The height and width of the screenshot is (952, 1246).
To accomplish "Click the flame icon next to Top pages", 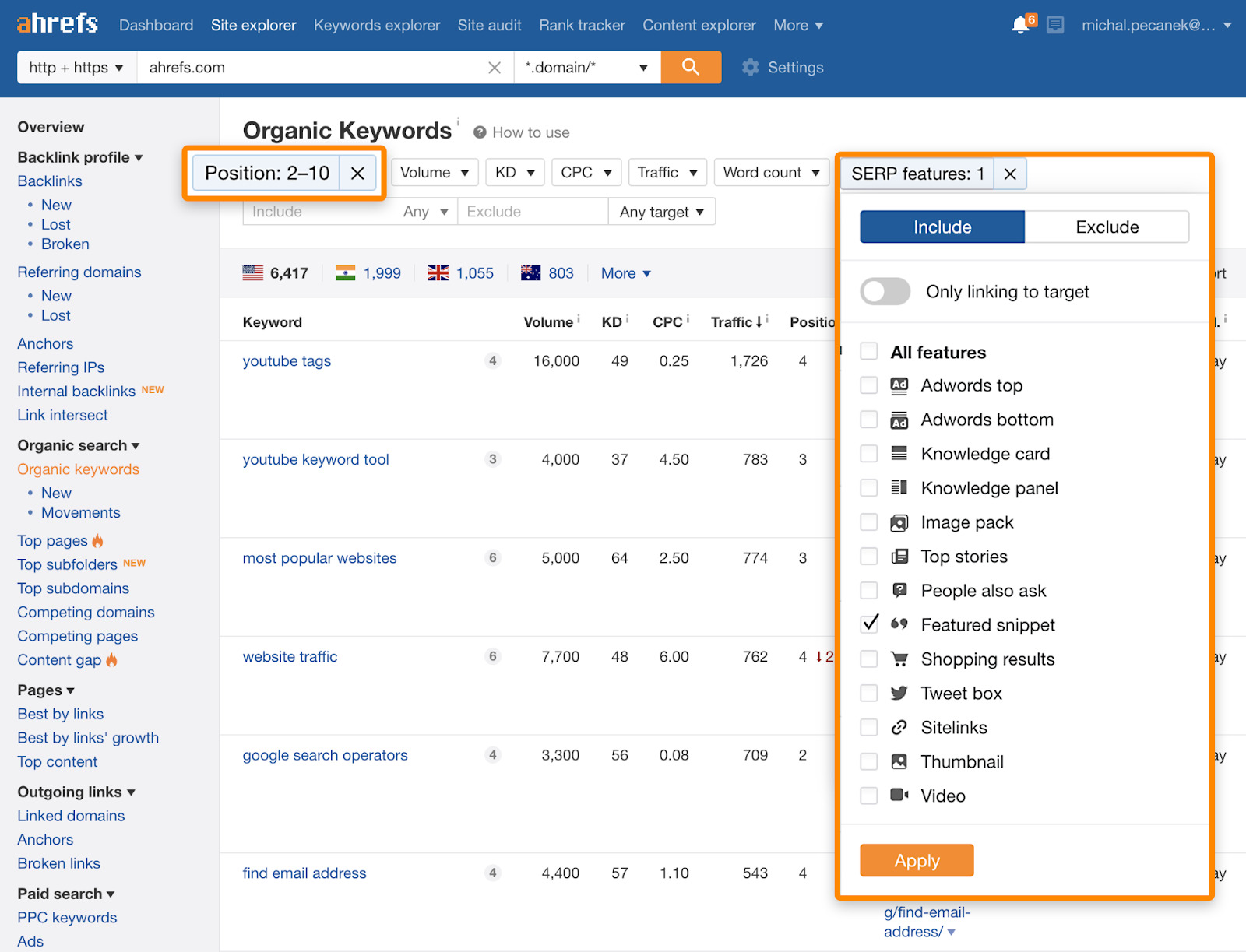I will point(97,540).
